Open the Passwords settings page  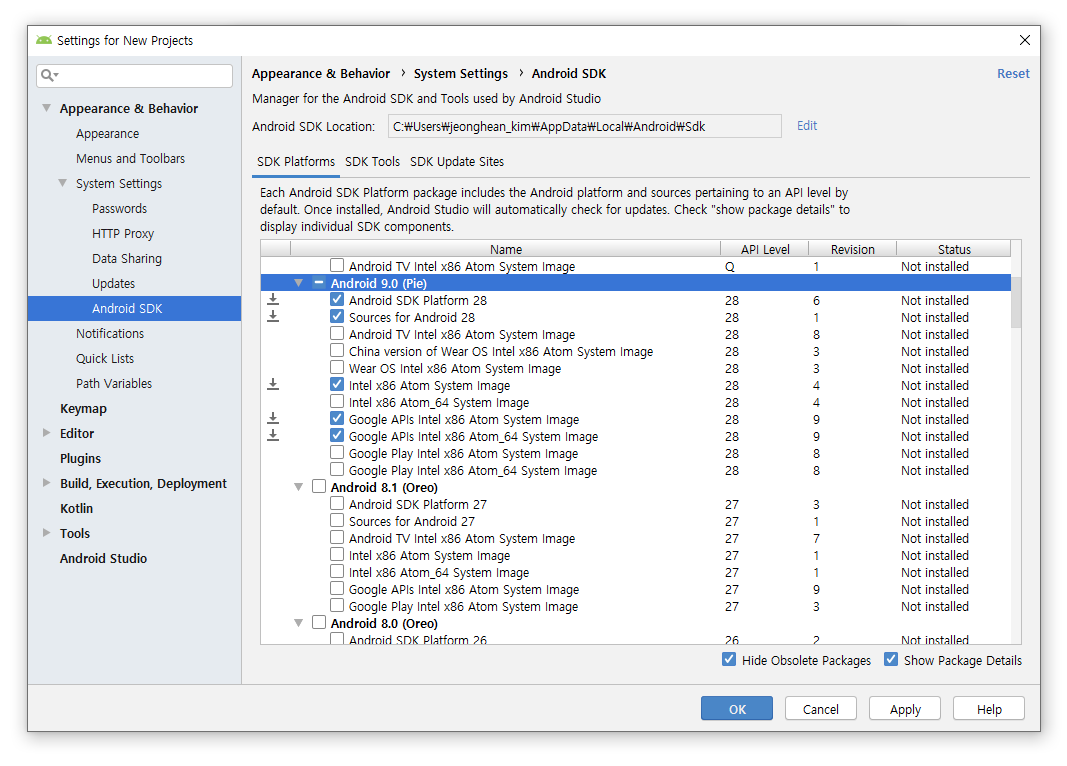(x=120, y=208)
